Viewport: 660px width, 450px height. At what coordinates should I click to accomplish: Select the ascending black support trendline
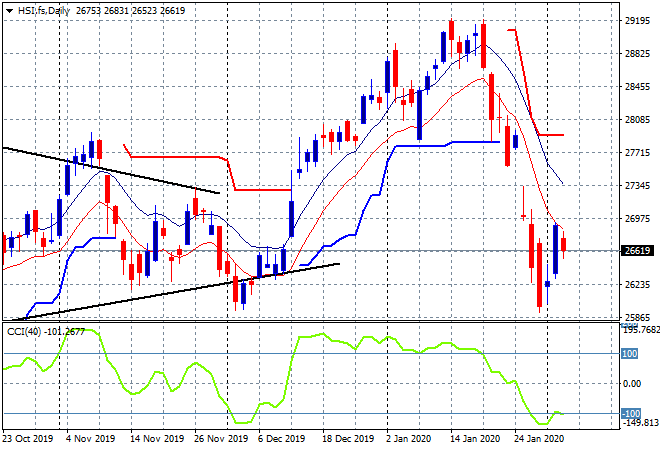(178, 292)
